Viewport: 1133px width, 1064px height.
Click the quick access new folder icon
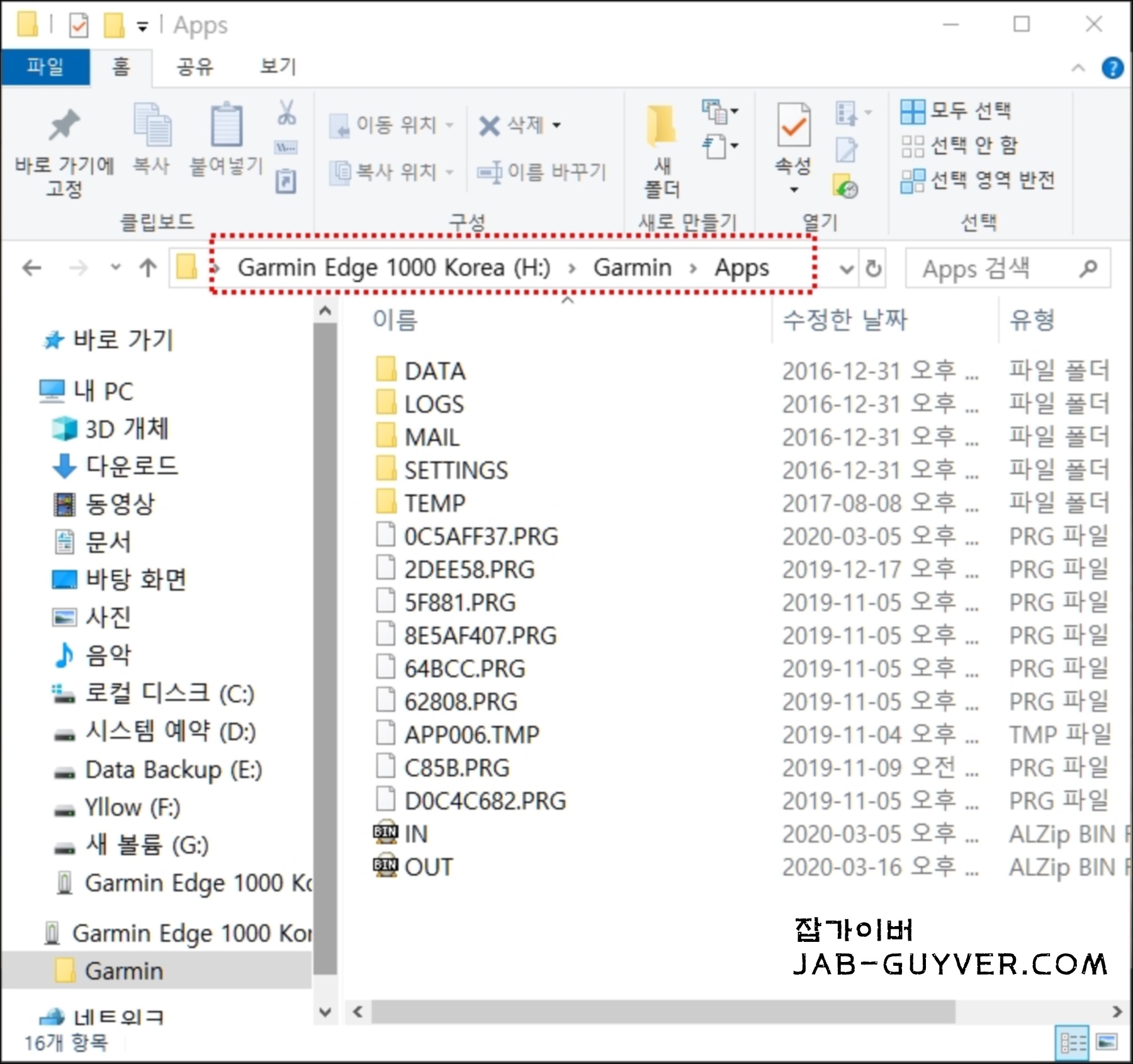tap(114, 25)
